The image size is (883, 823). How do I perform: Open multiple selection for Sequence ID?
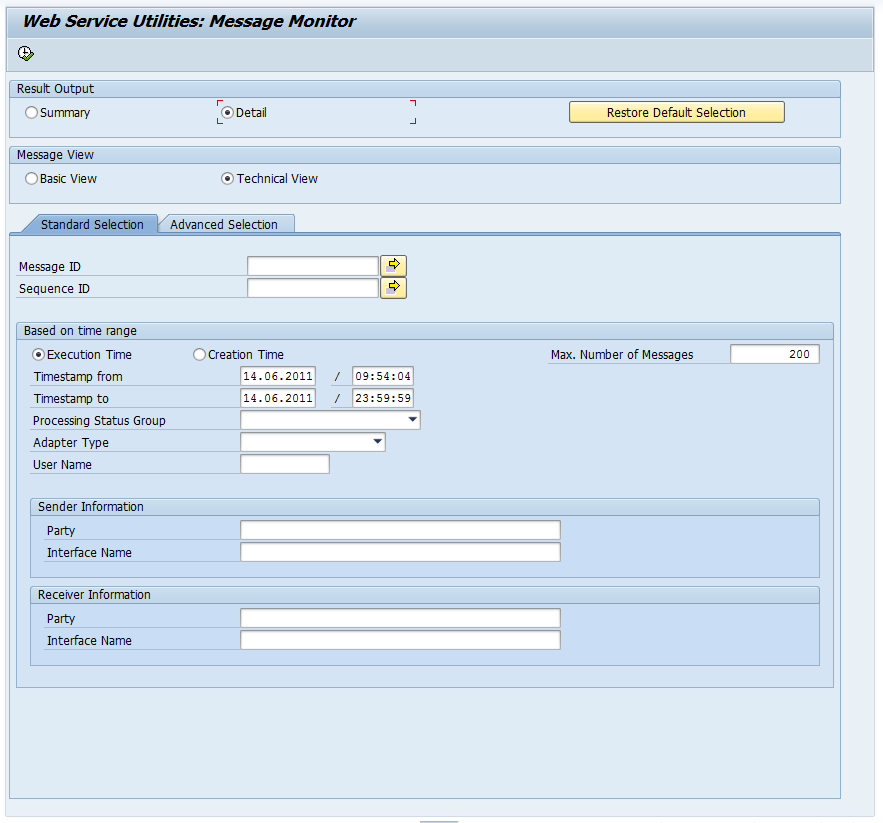click(x=393, y=287)
